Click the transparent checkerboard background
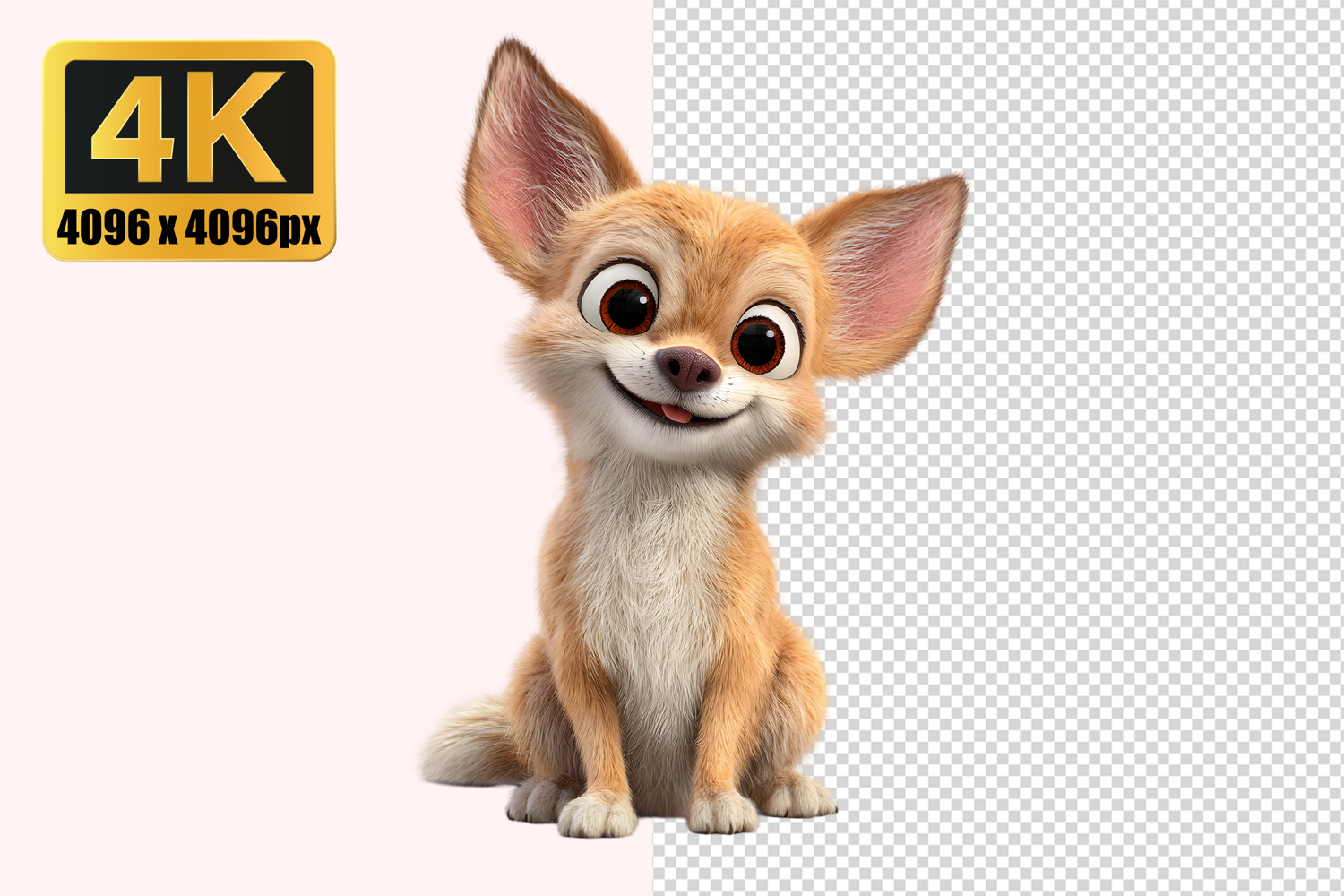The height and width of the screenshot is (896, 1344). 1120,538
